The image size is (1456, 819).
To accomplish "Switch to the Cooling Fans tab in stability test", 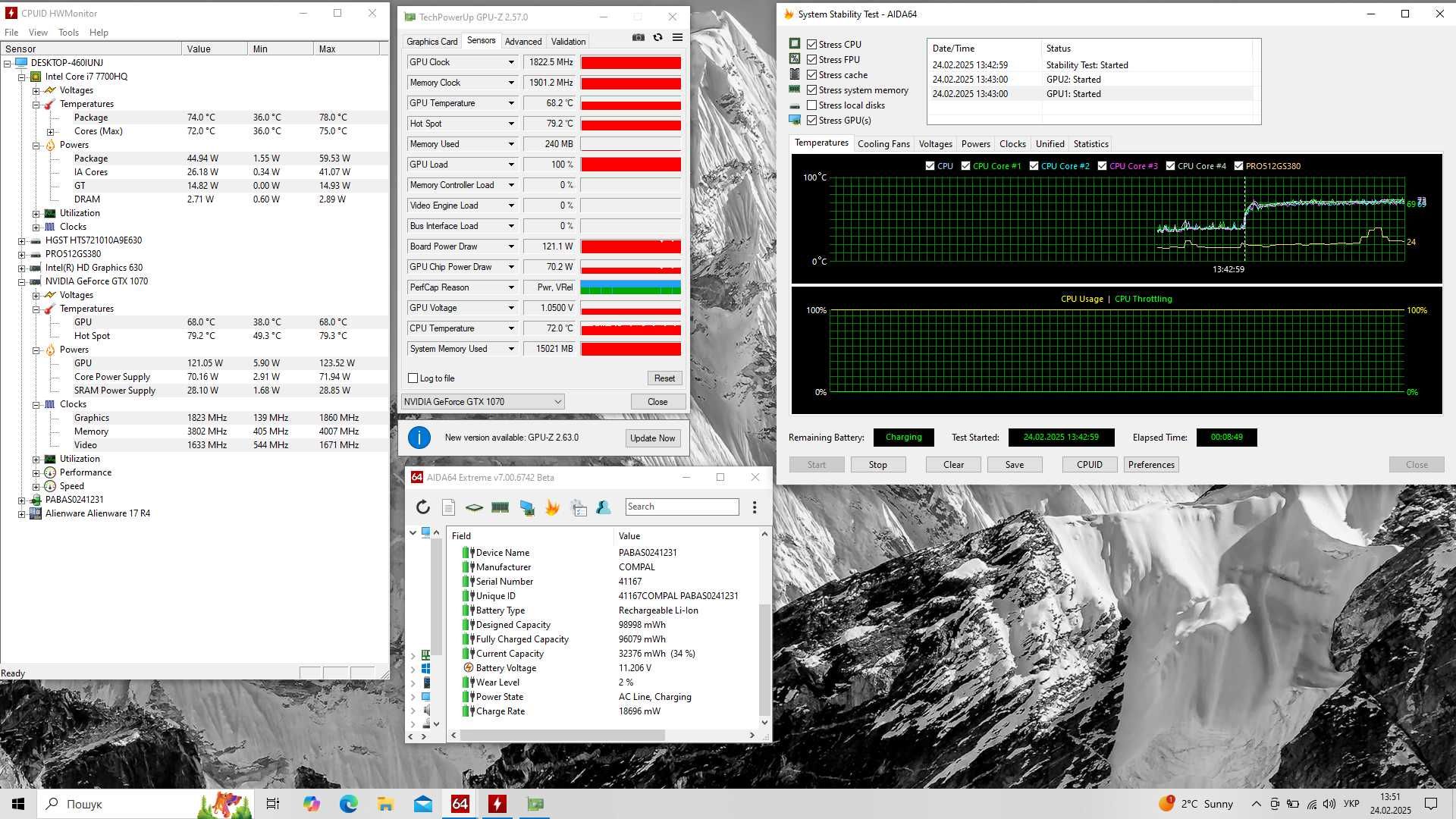I will [x=883, y=144].
